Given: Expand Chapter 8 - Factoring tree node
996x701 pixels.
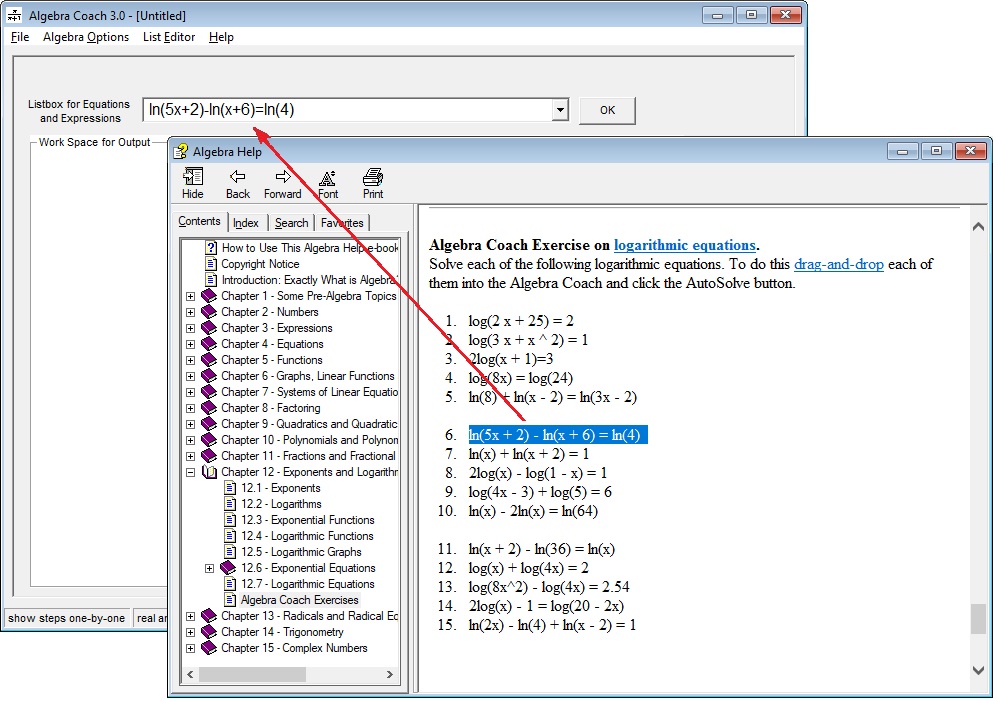Looking at the screenshot, I should (x=190, y=408).
